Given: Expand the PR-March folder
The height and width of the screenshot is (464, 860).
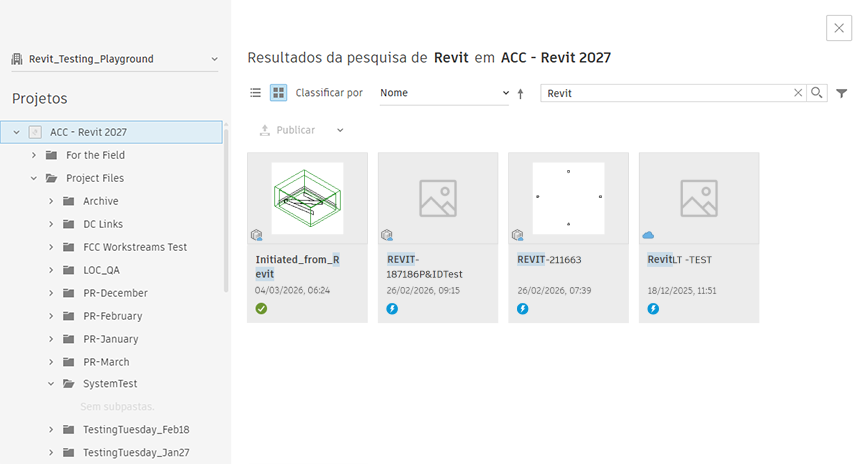Looking at the screenshot, I should click(51, 363).
